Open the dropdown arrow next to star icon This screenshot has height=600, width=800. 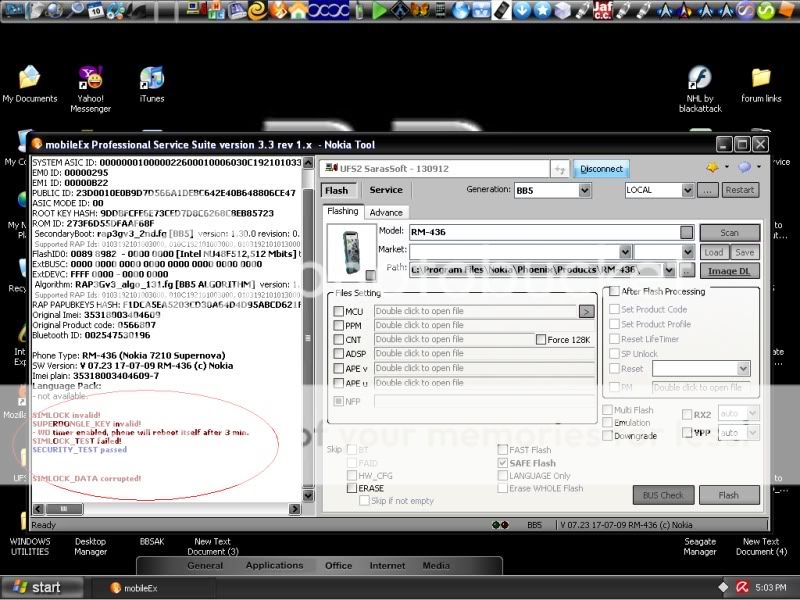pyautogui.click(x=727, y=167)
